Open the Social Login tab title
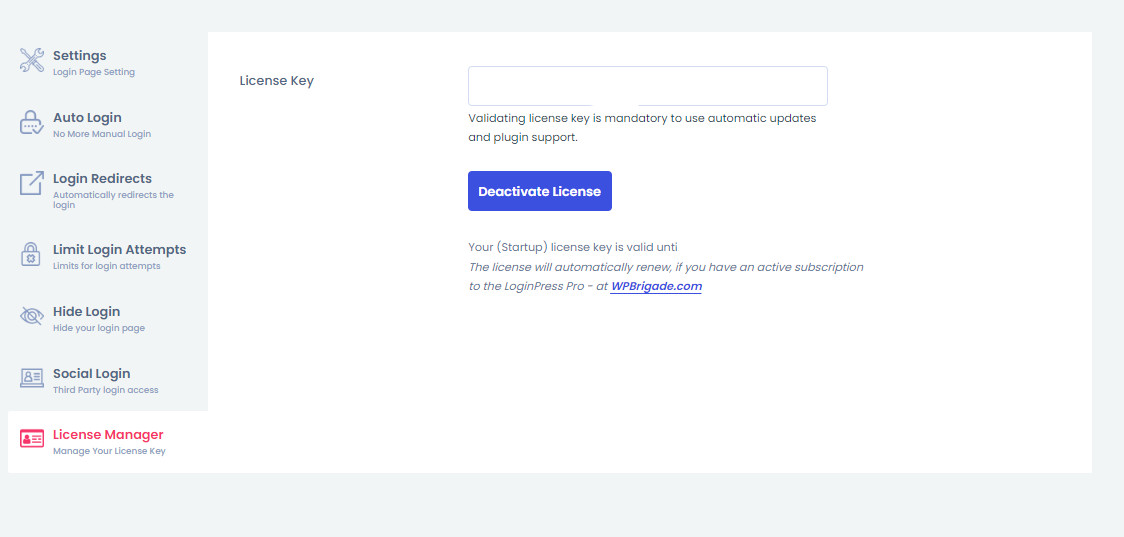The height and width of the screenshot is (537, 1124). 91,374
